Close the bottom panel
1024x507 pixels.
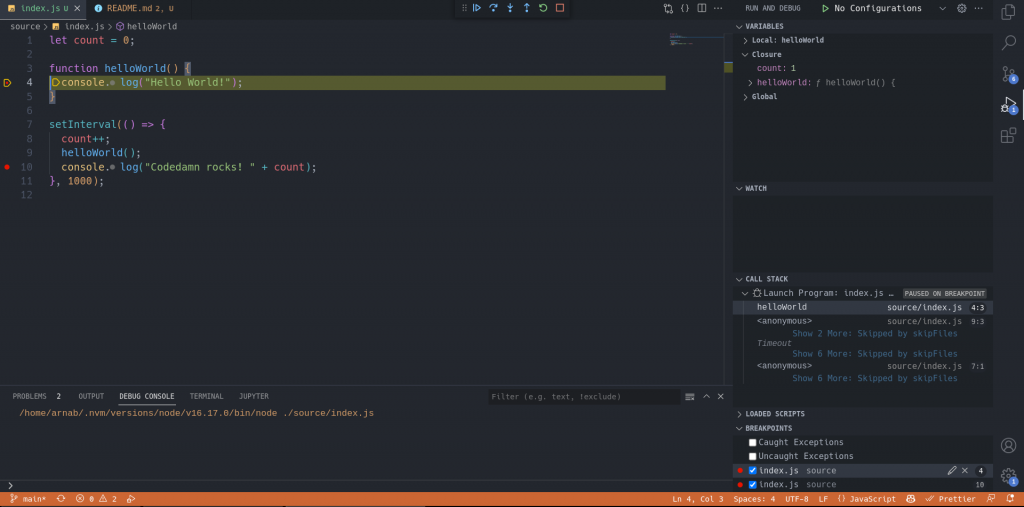[x=721, y=397]
